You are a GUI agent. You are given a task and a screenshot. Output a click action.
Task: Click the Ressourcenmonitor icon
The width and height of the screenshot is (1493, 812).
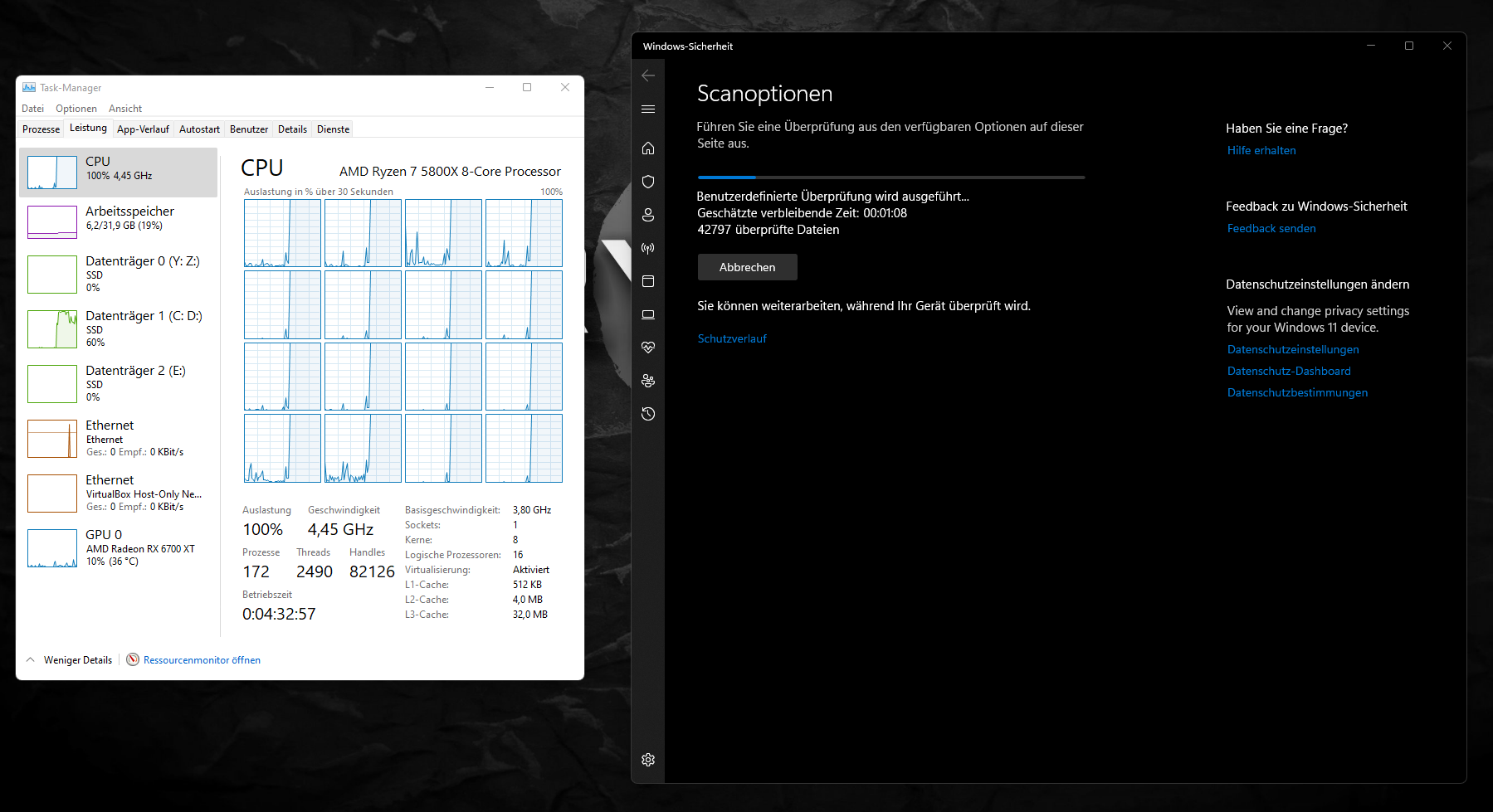[133, 659]
